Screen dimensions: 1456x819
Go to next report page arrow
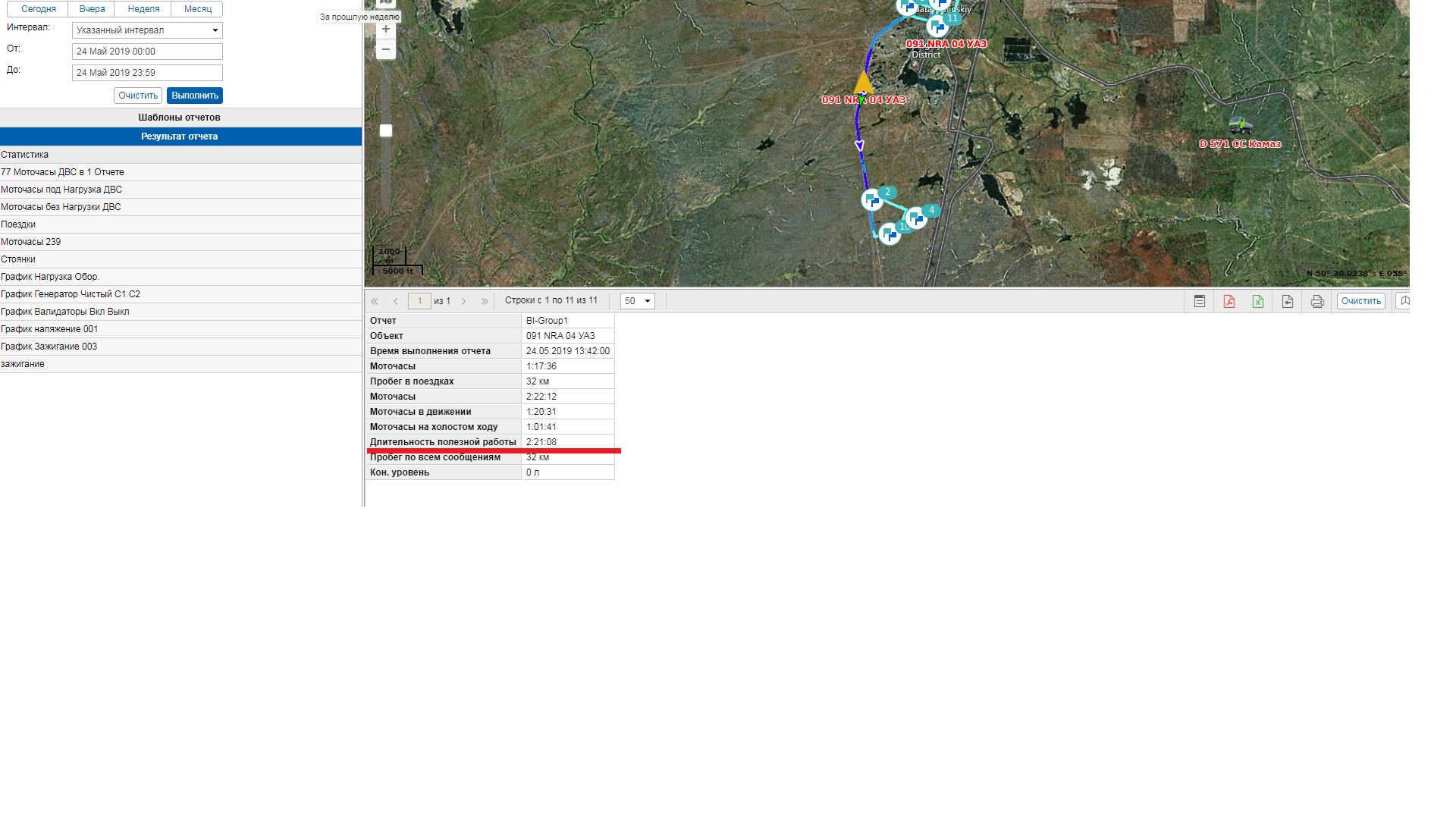click(x=464, y=302)
